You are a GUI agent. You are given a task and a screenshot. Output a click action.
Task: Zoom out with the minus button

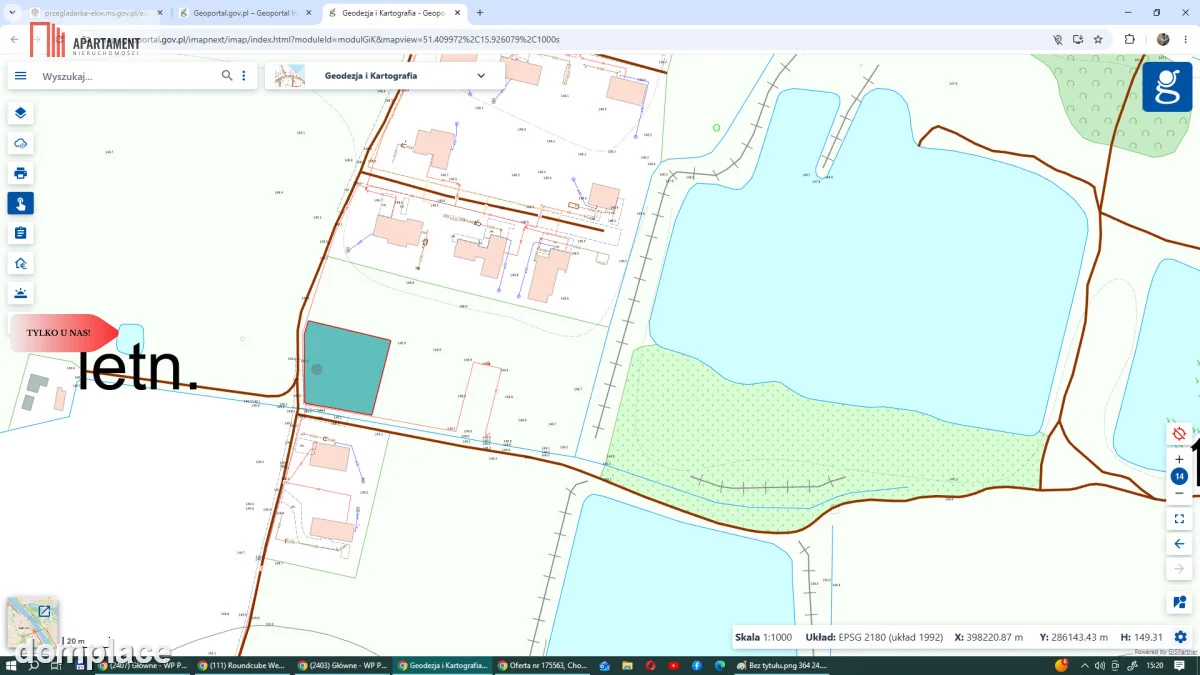coord(1179,493)
